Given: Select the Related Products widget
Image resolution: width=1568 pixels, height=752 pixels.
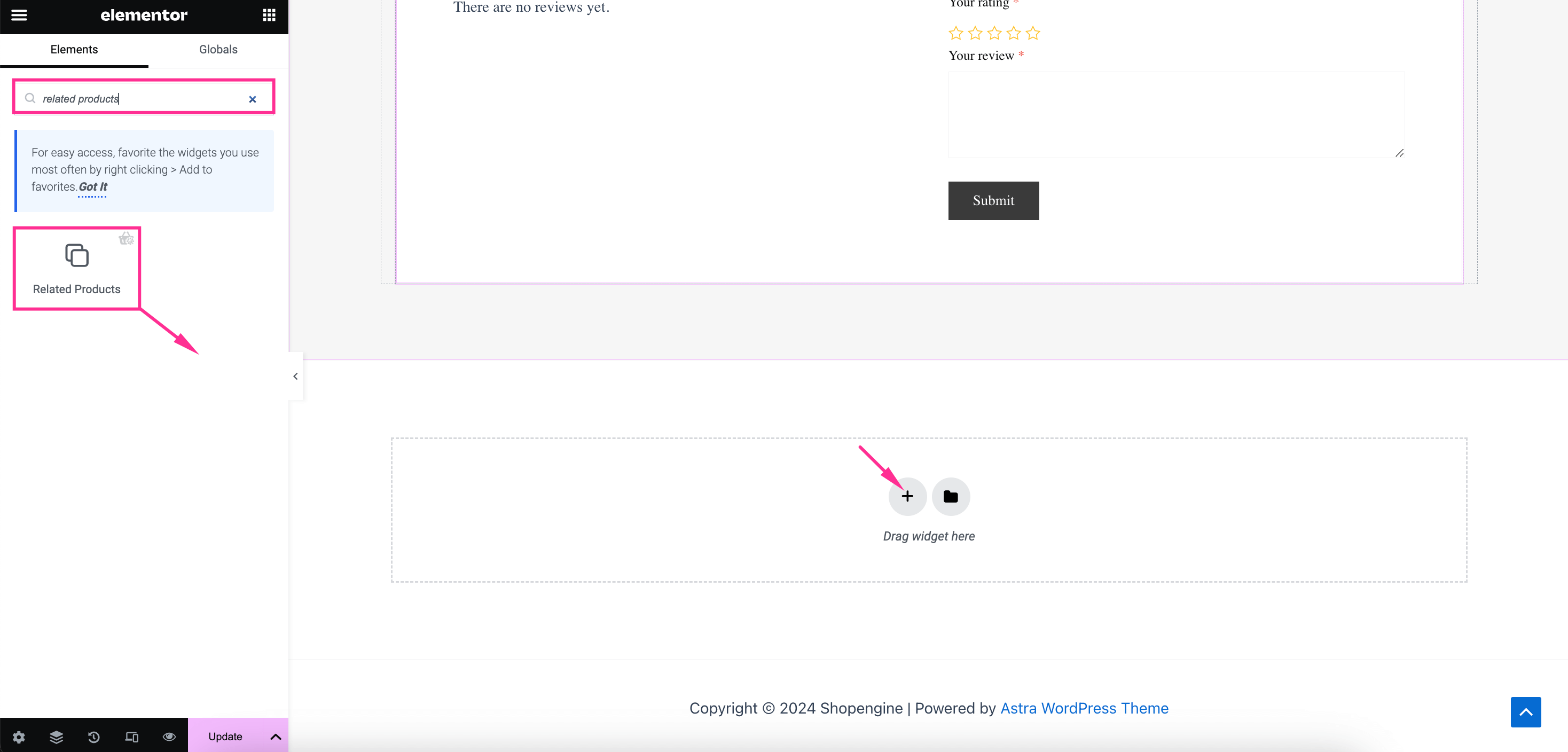Looking at the screenshot, I should click(77, 268).
